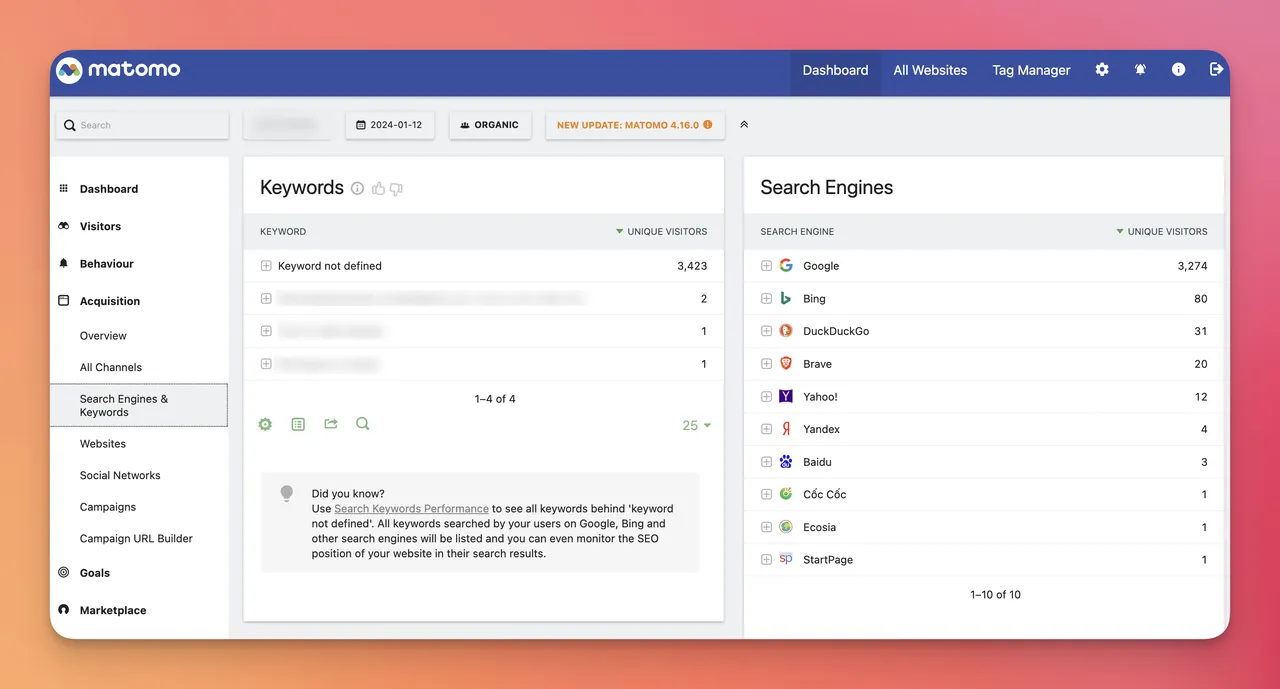Expand the Google search engine row
1280x689 pixels.
click(766, 266)
